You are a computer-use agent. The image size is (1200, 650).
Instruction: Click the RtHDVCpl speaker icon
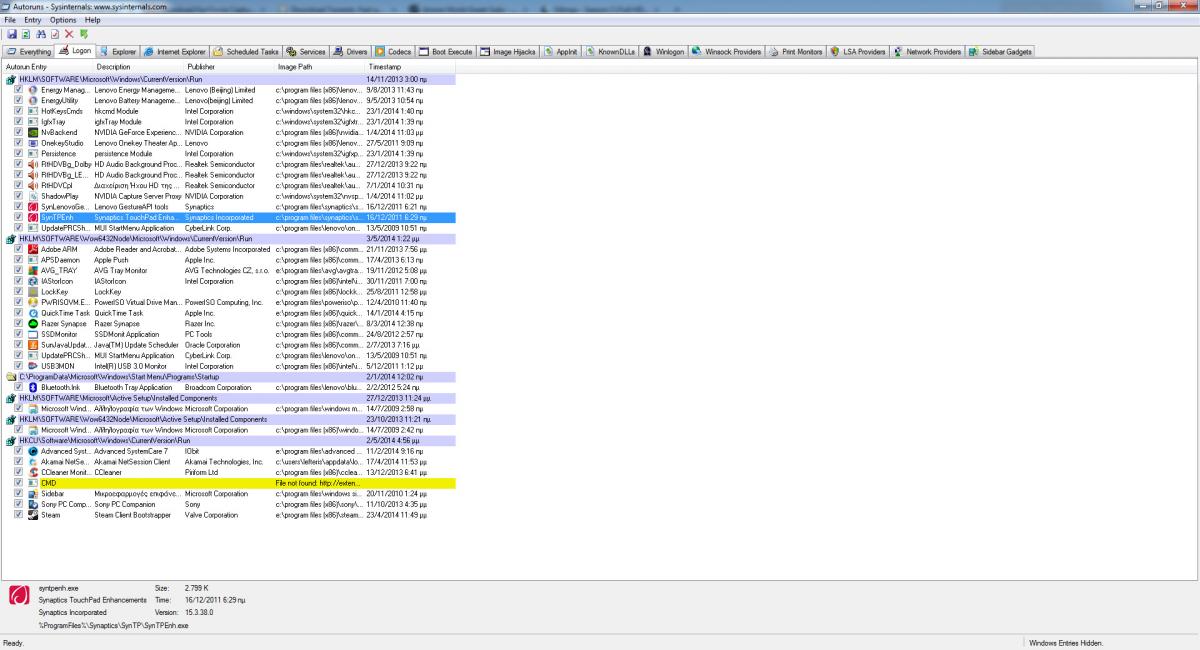[x=33, y=185]
